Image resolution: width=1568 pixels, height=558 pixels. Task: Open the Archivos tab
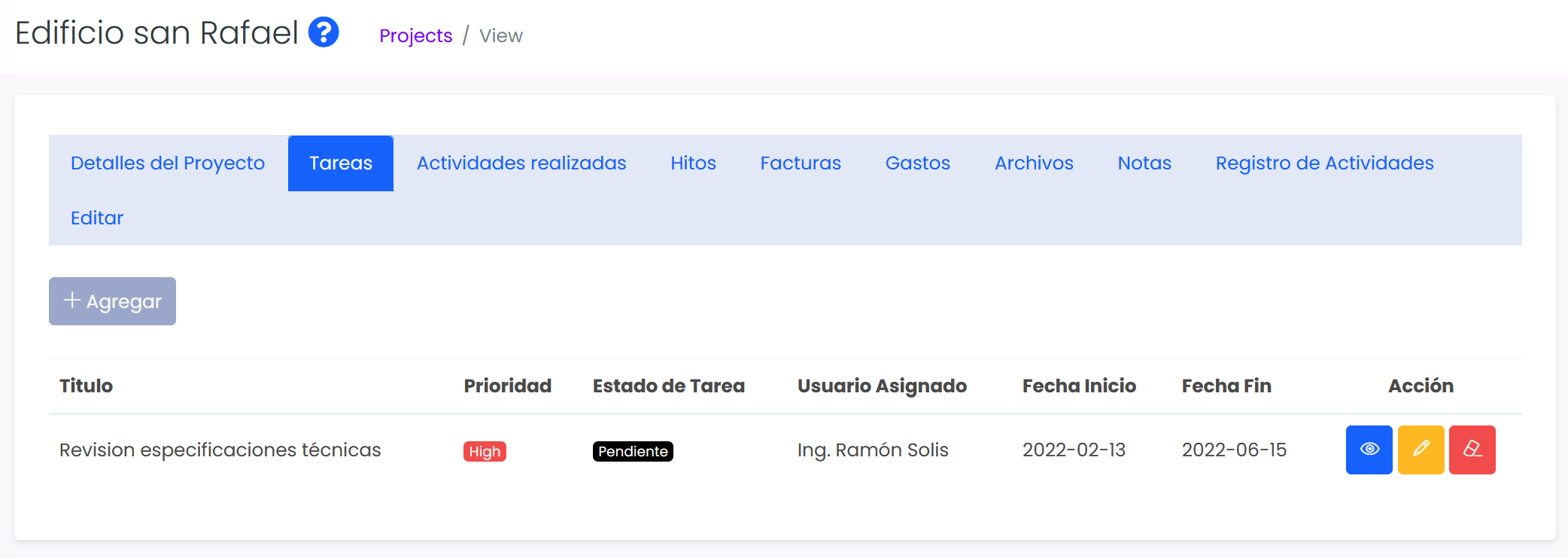point(1034,163)
